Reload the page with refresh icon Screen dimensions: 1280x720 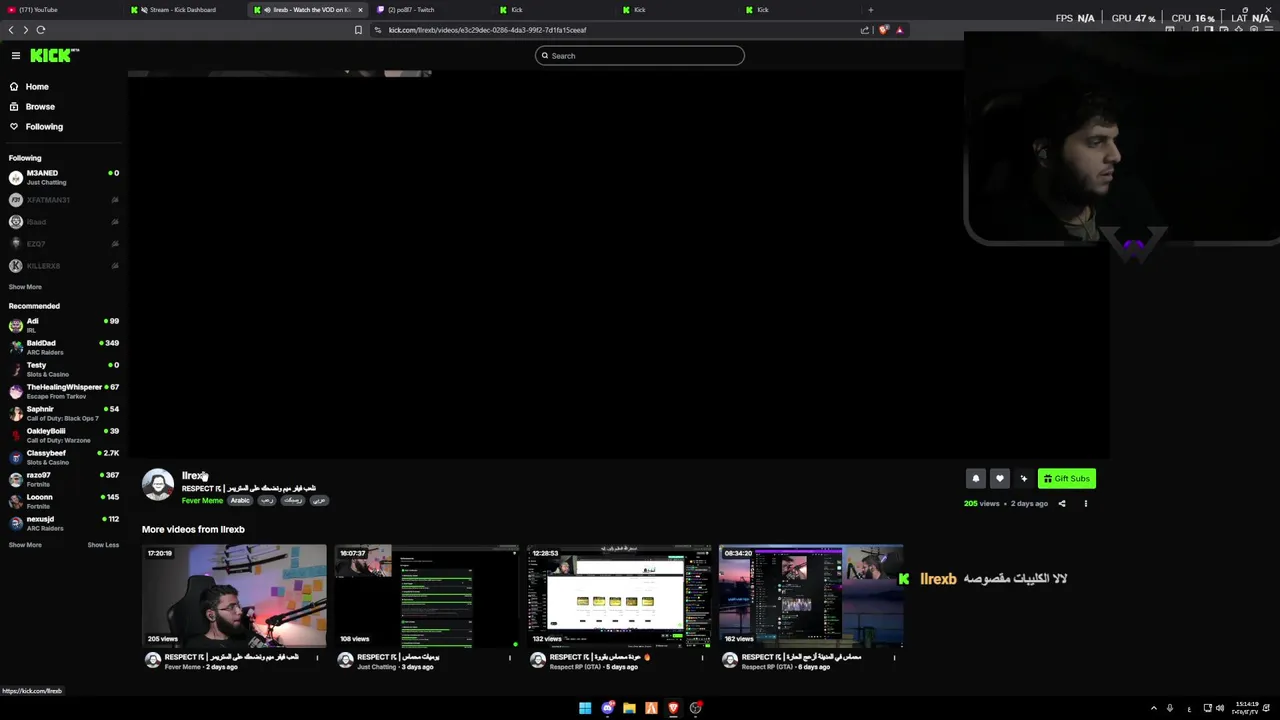point(41,30)
